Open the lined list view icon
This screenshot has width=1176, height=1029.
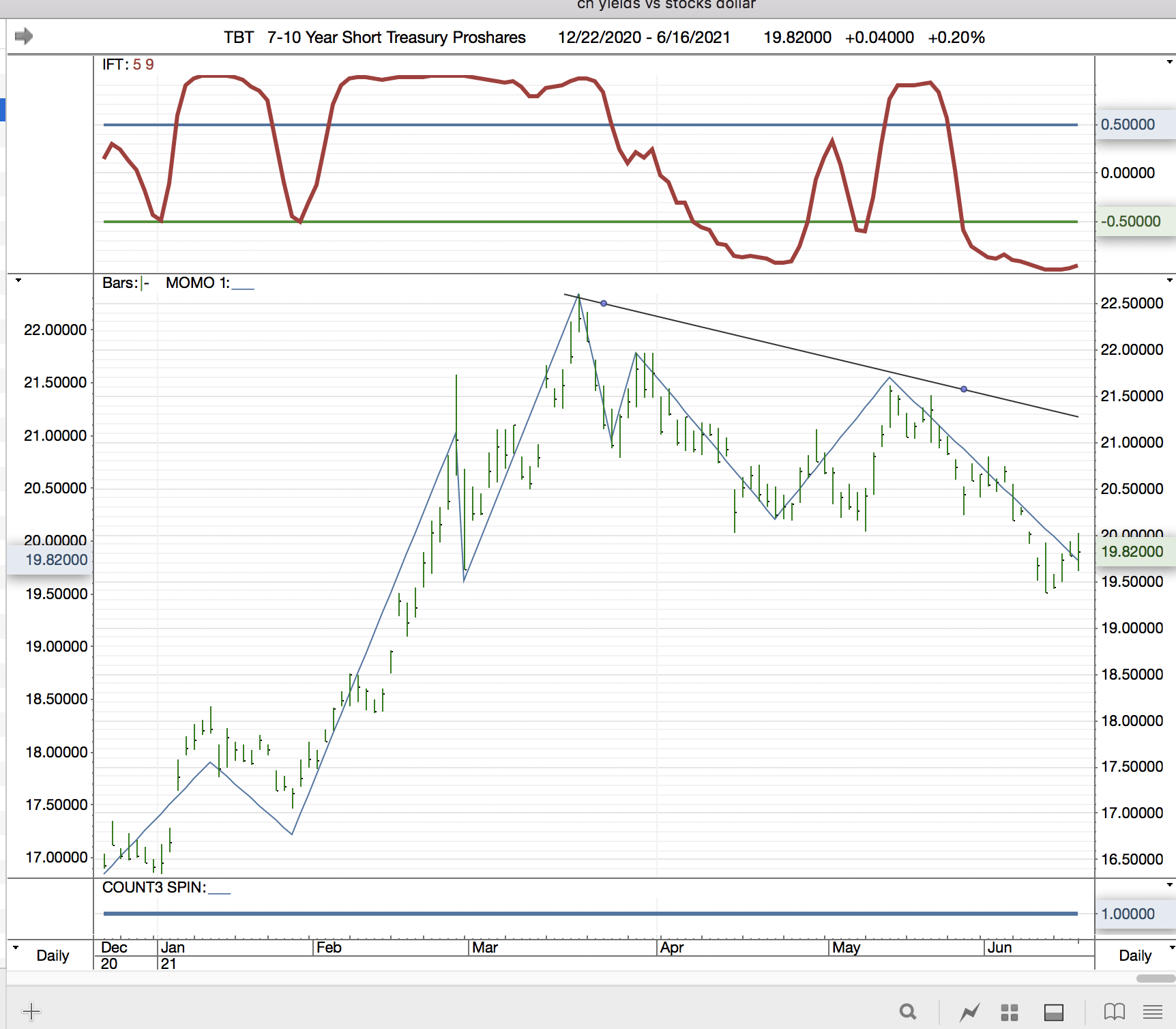tap(1153, 1011)
